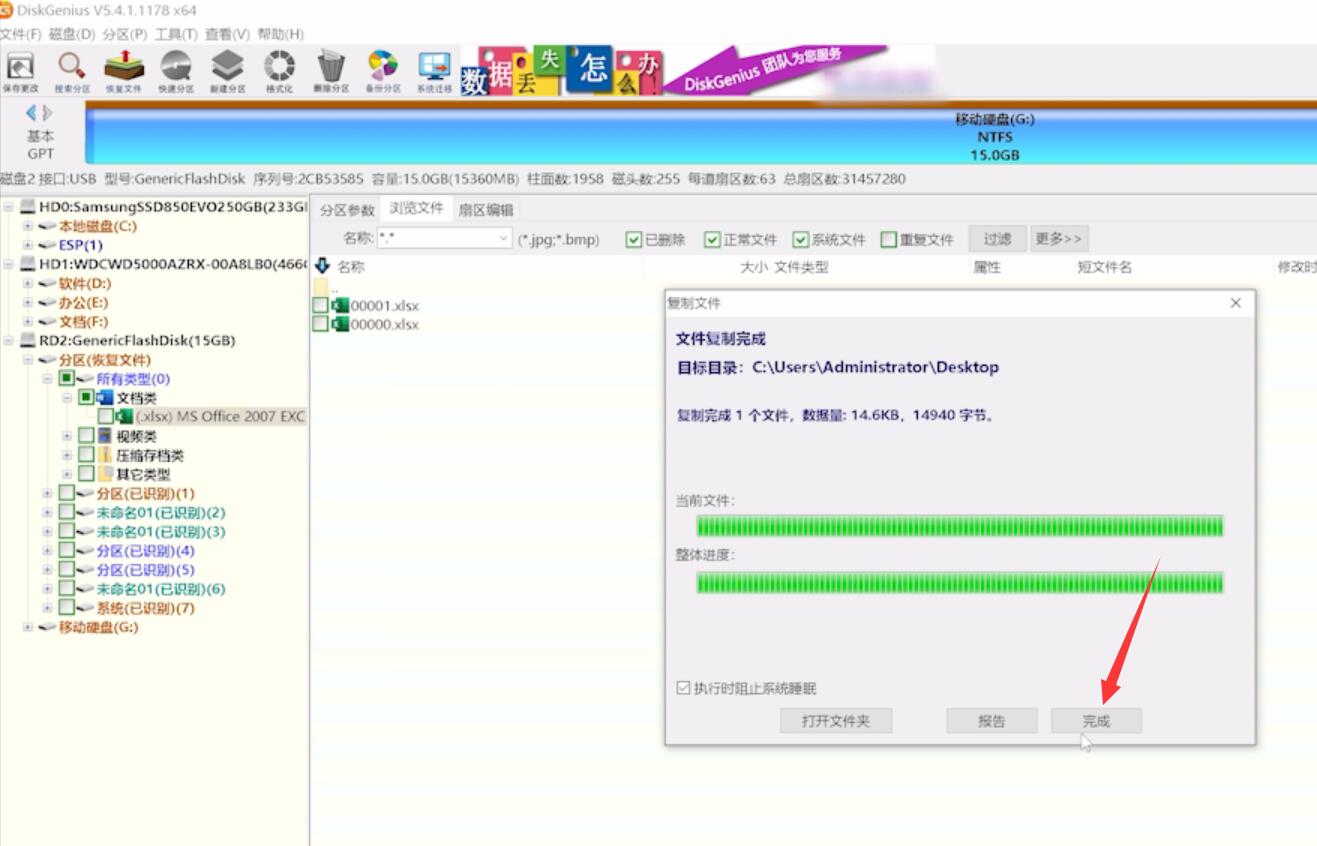The image size is (1317, 846).
Task: Click the 过滤 (Filter) button
Action: (997, 239)
